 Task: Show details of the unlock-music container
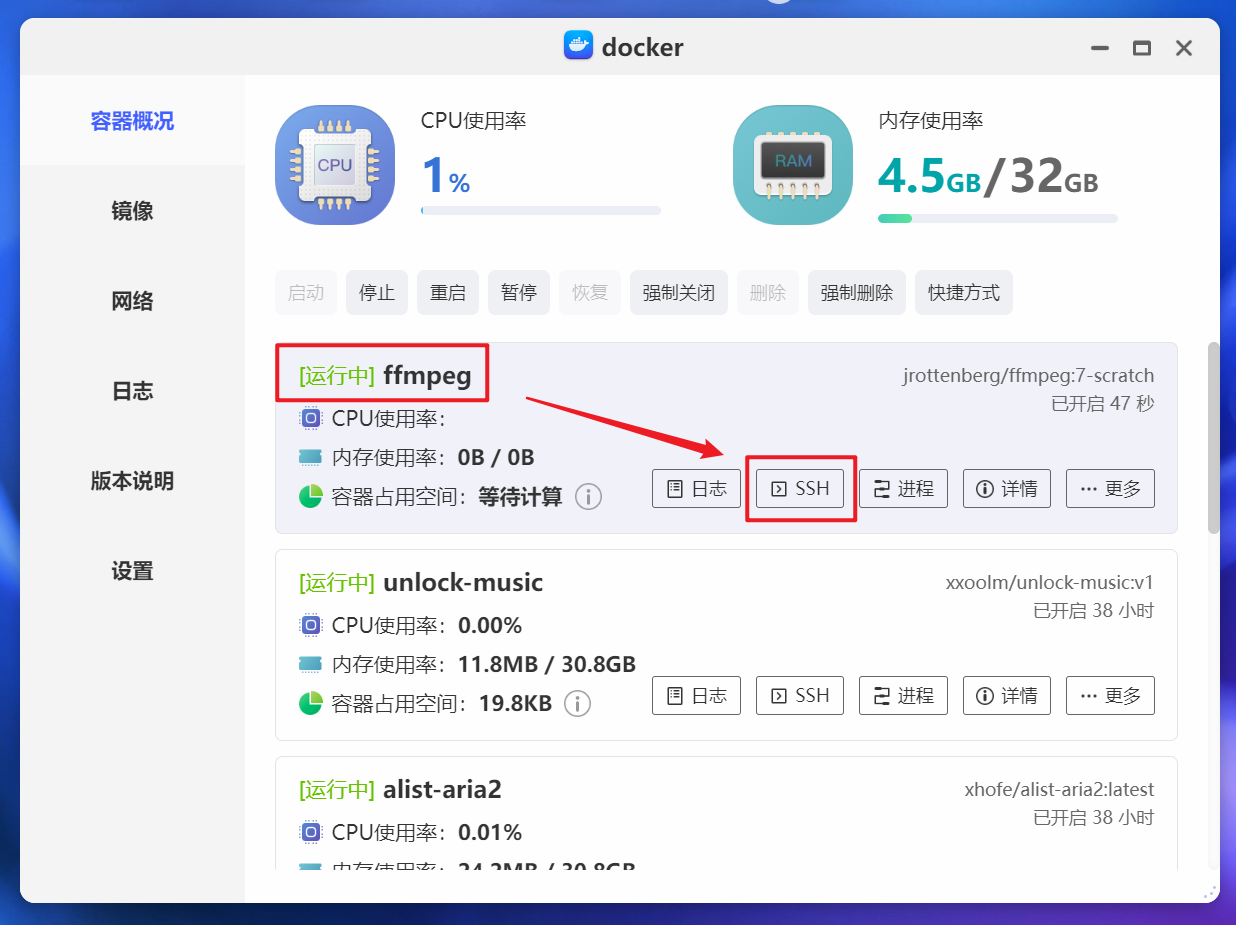[1007, 695]
